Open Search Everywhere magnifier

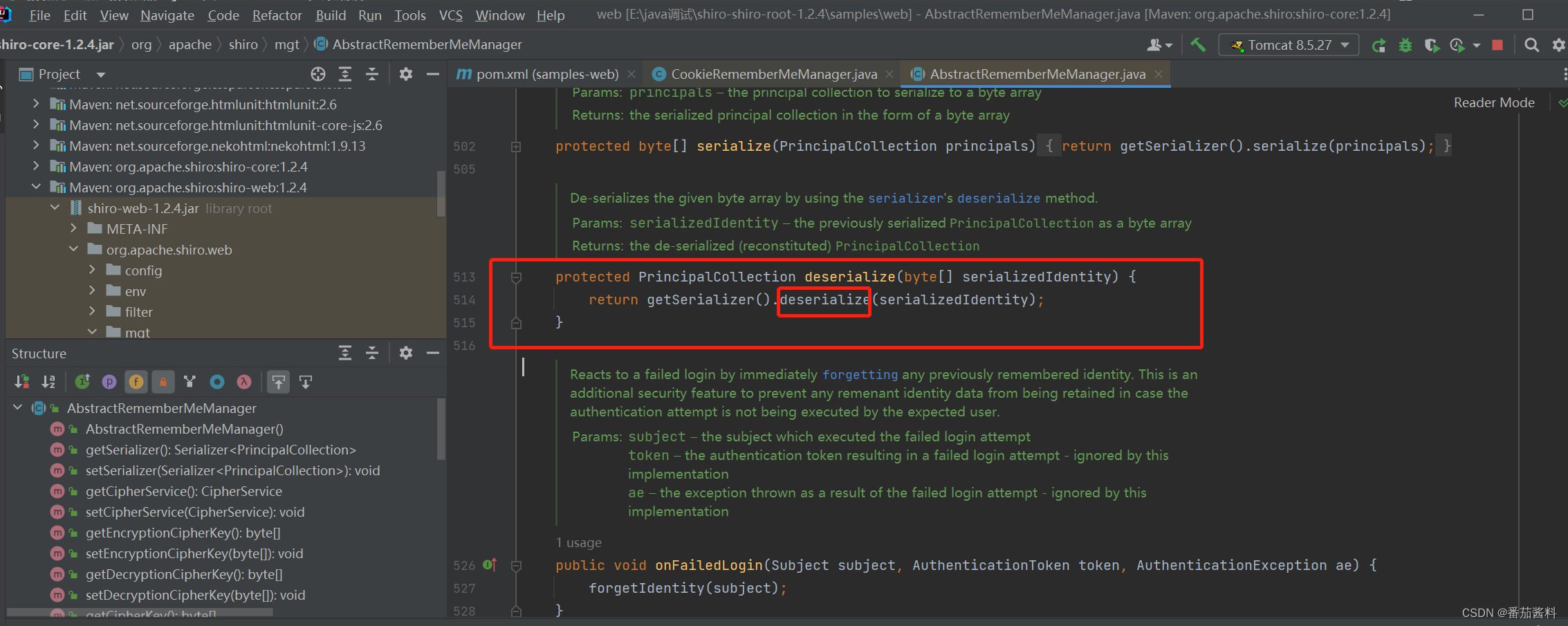1532,45
